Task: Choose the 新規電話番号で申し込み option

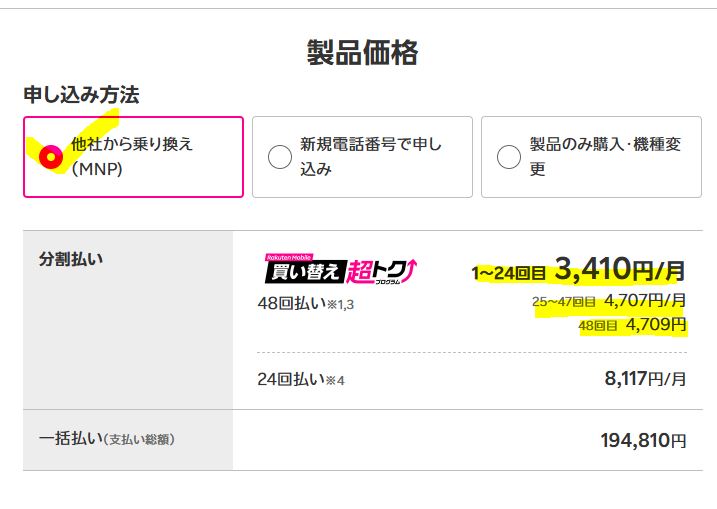Action: tap(280, 157)
